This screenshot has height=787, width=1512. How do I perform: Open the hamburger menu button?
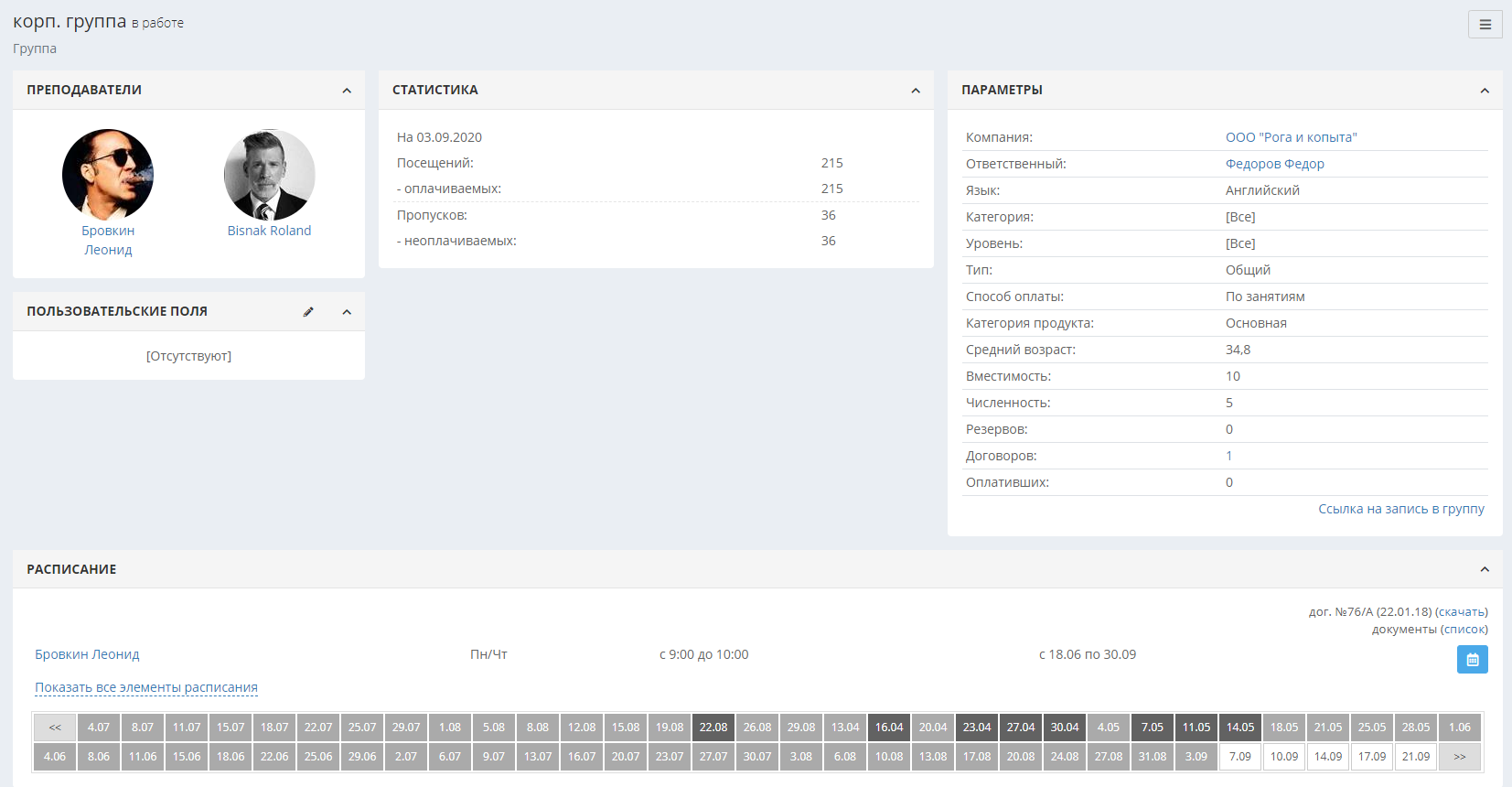click(x=1485, y=25)
